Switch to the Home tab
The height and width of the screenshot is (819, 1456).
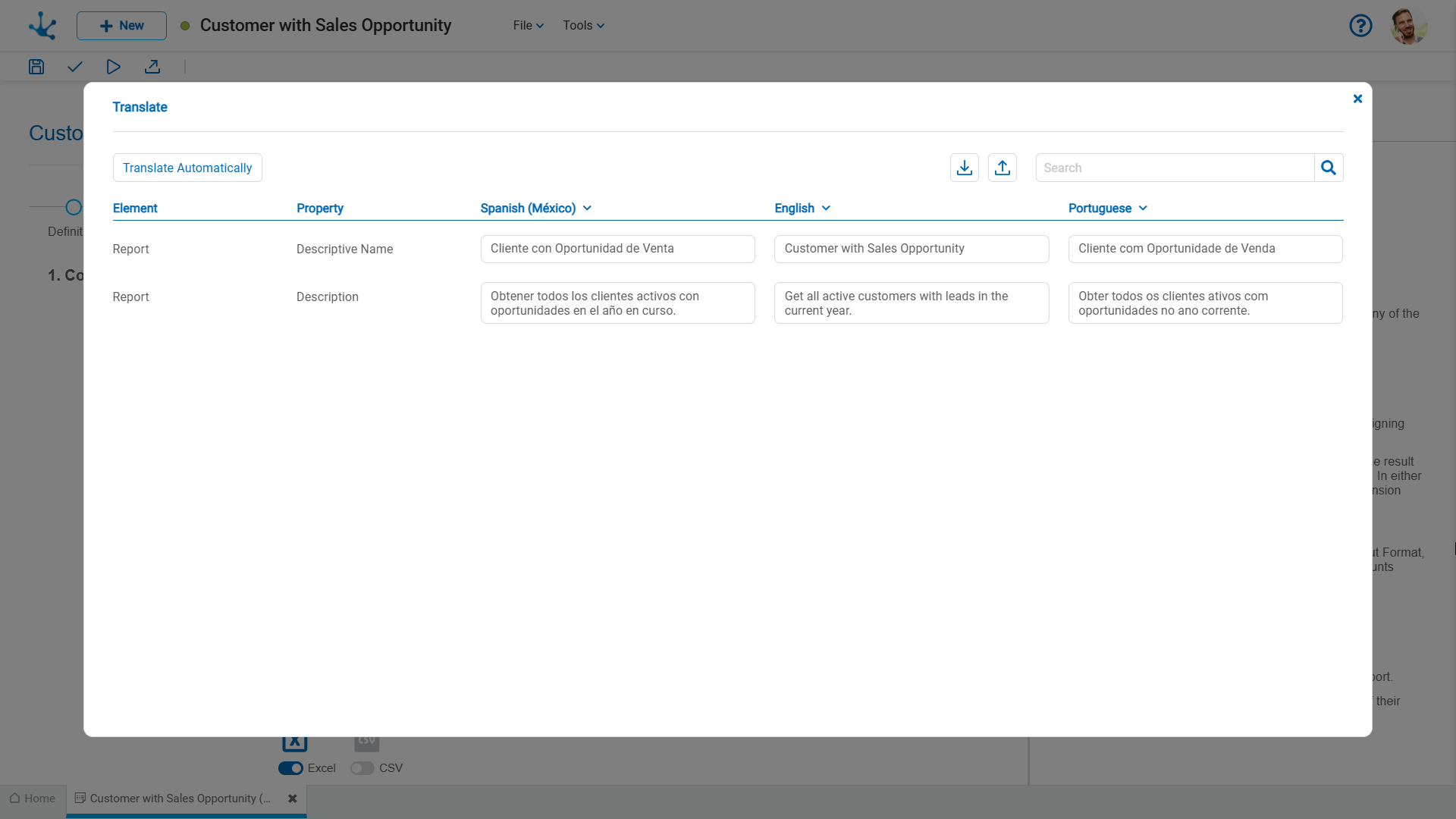tap(33, 799)
